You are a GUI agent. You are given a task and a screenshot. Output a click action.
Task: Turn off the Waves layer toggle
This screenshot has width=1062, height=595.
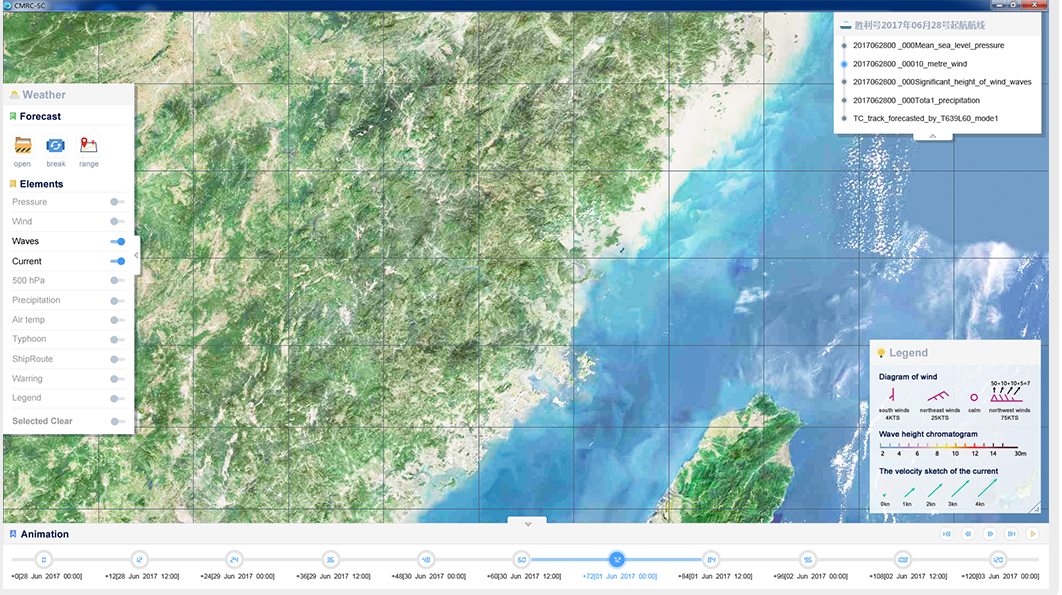pos(118,241)
